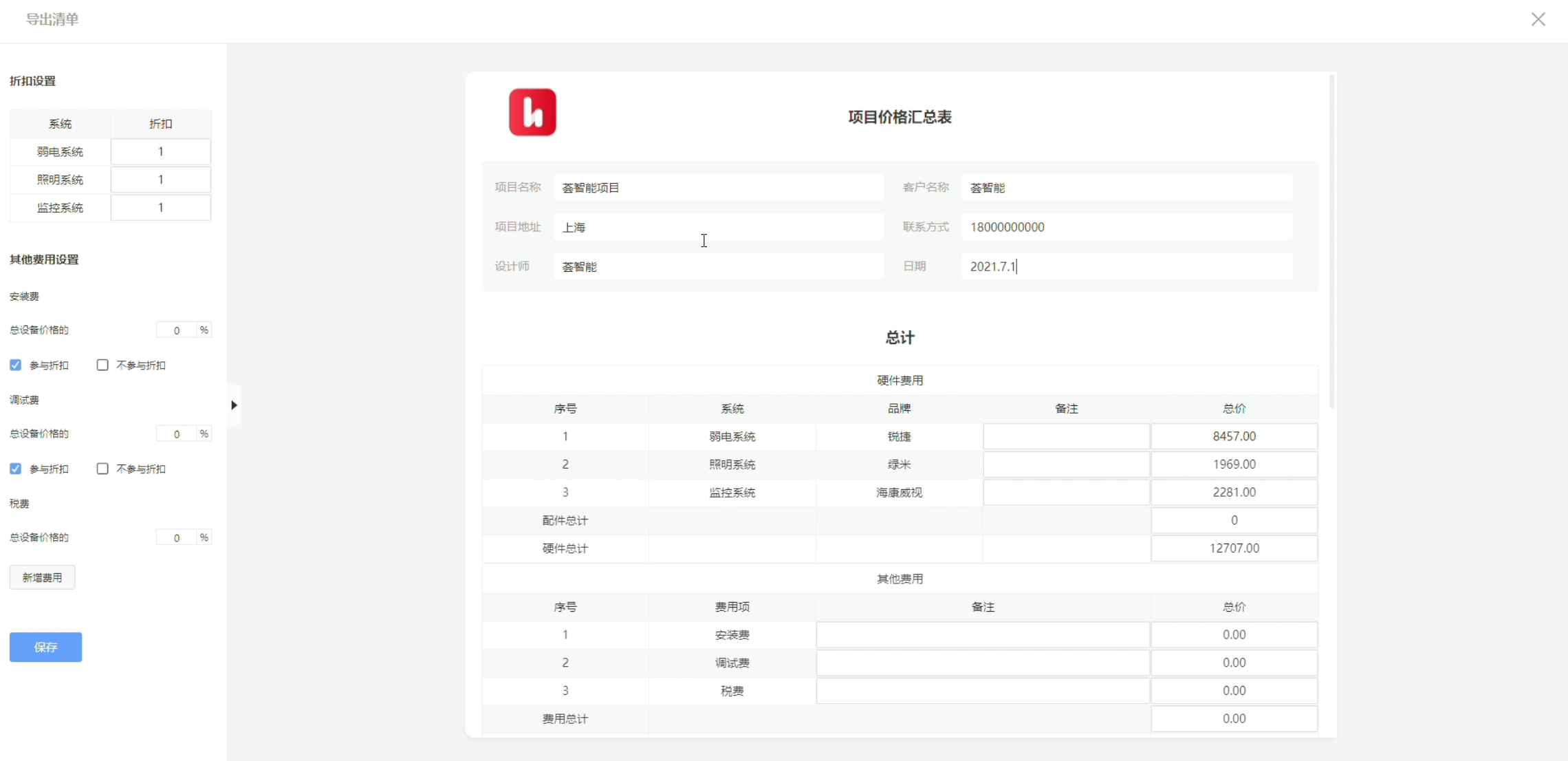Click the 设计师 input field
1568x761 pixels.
pyautogui.click(x=719, y=267)
